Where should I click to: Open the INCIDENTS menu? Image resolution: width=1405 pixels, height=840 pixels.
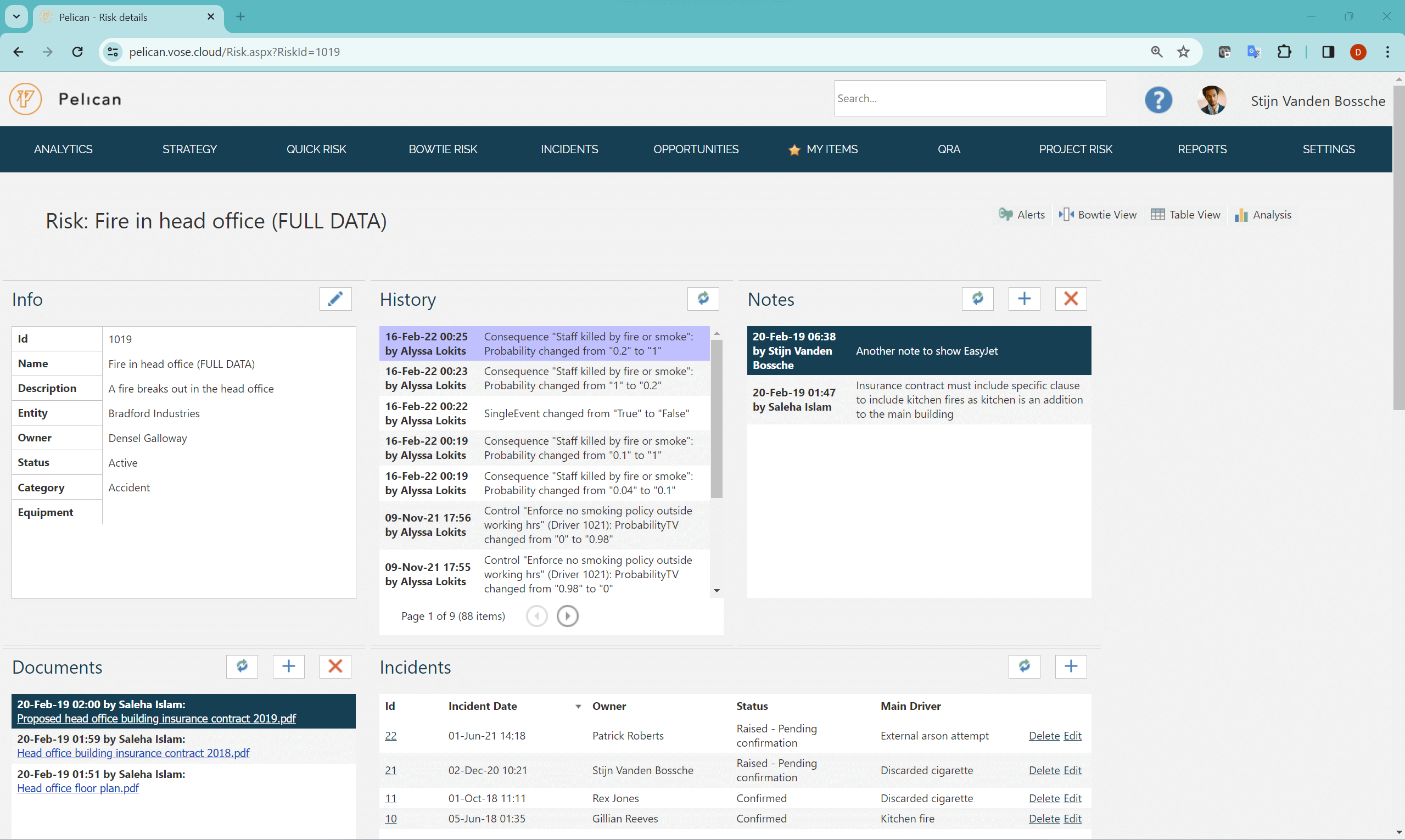(x=569, y=149)
